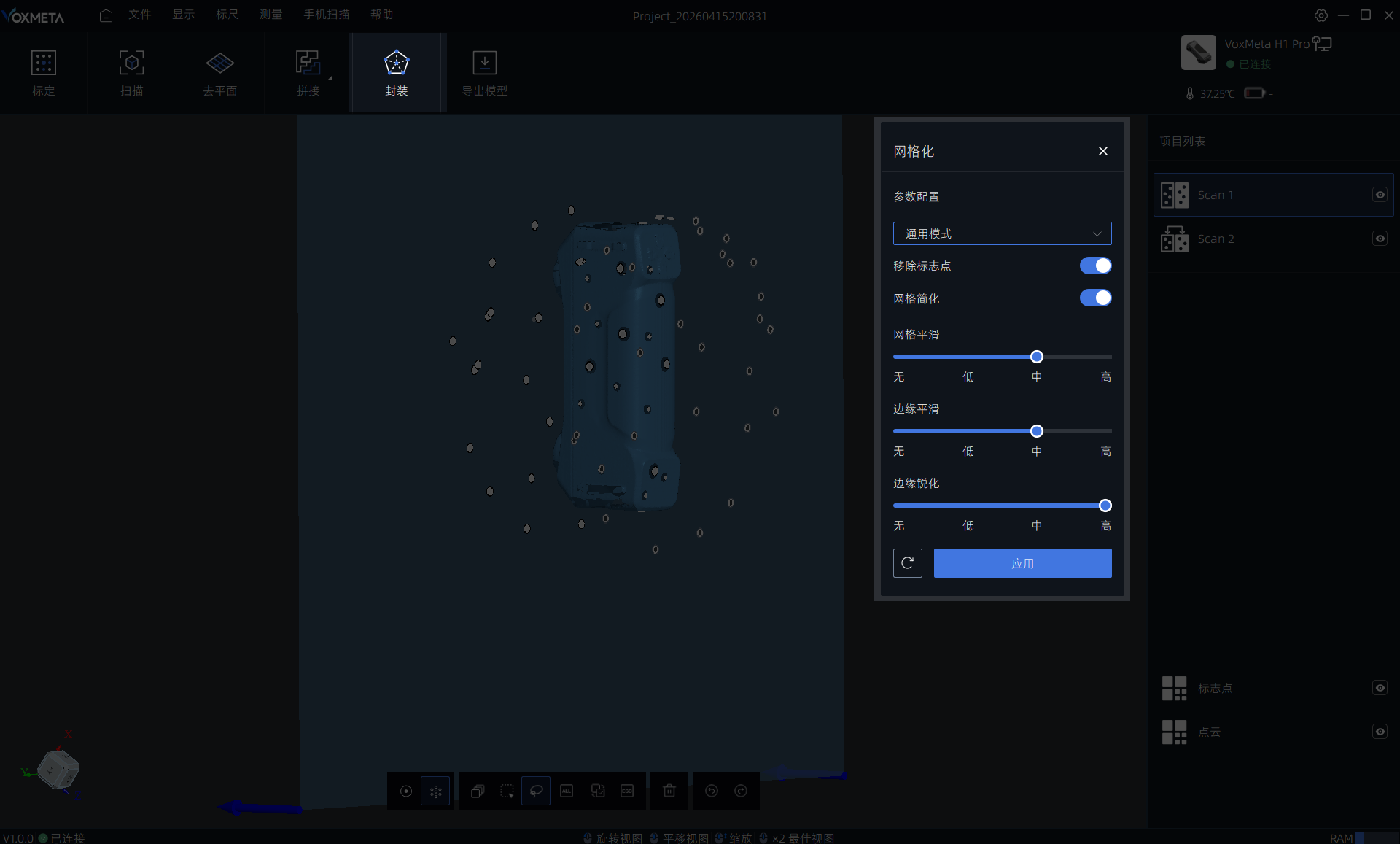This screenshot has width=1400, height=844.
Task: Choose the lasso selection tool
Action: point(536,791)
